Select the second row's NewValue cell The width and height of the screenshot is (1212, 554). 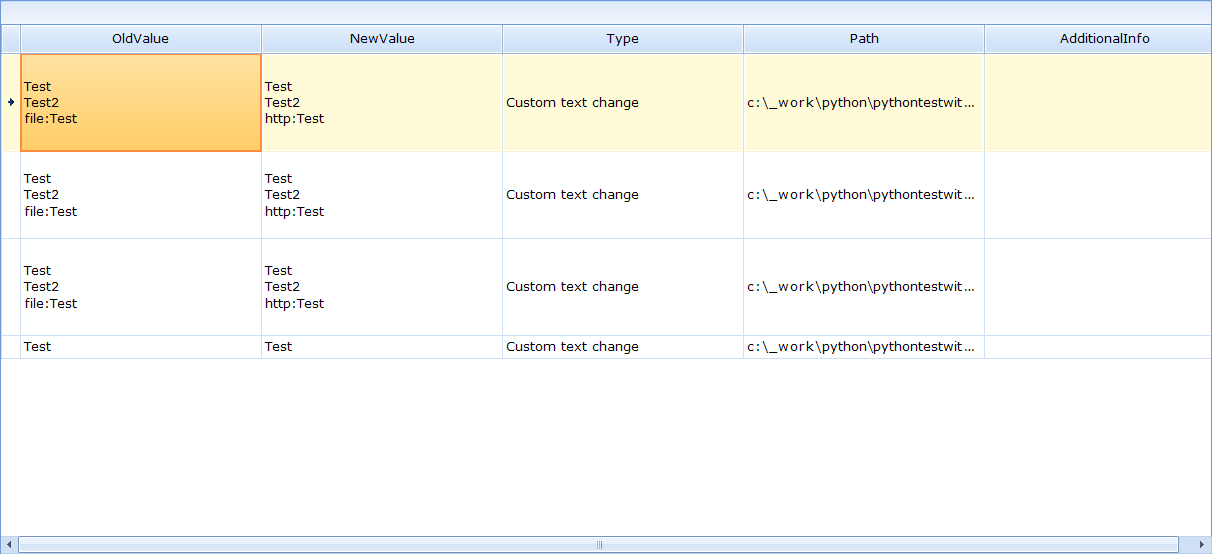382,195
